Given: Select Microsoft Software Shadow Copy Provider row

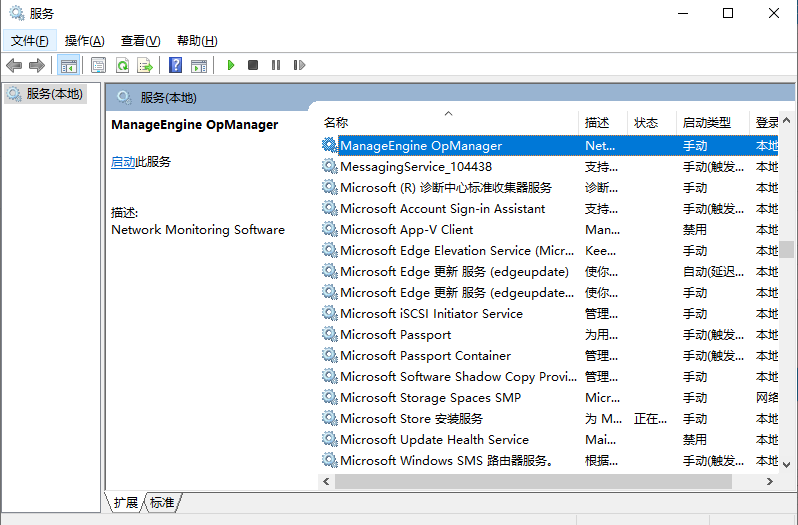Looking at the screenshot, I should pyautogui.click(x=550, y=376).
